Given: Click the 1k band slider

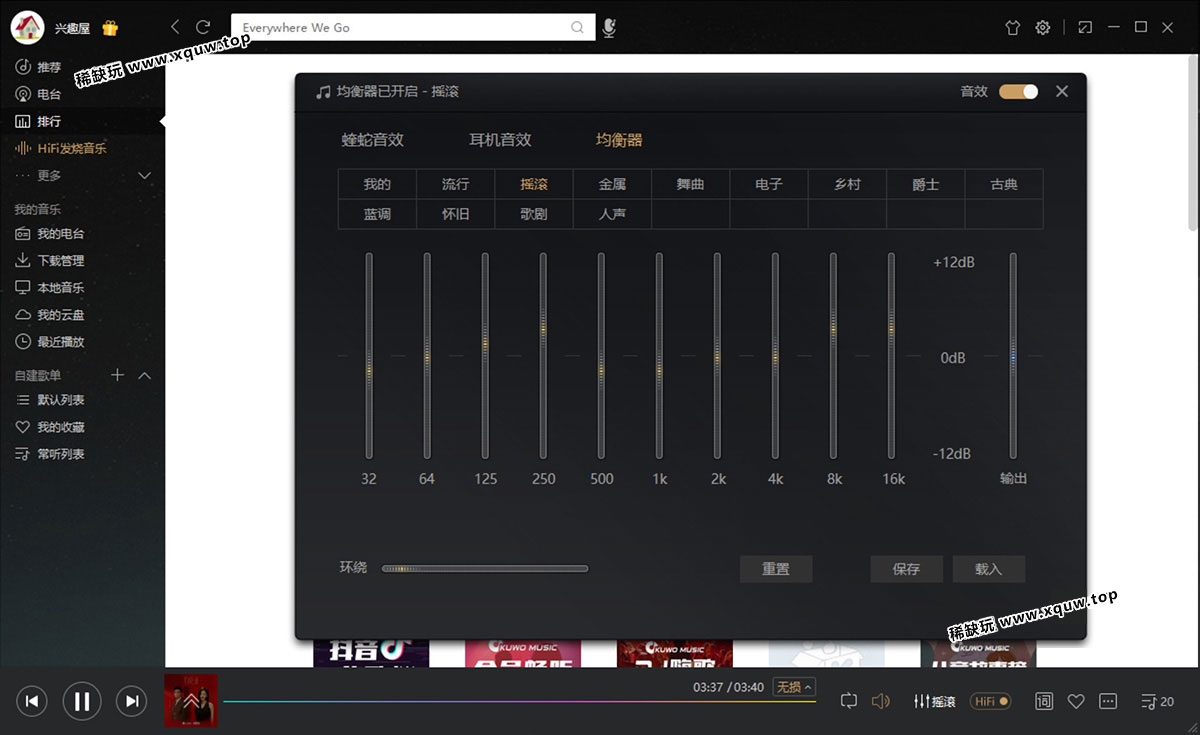Looking at the screenshot, I should (x=659, y=355).
